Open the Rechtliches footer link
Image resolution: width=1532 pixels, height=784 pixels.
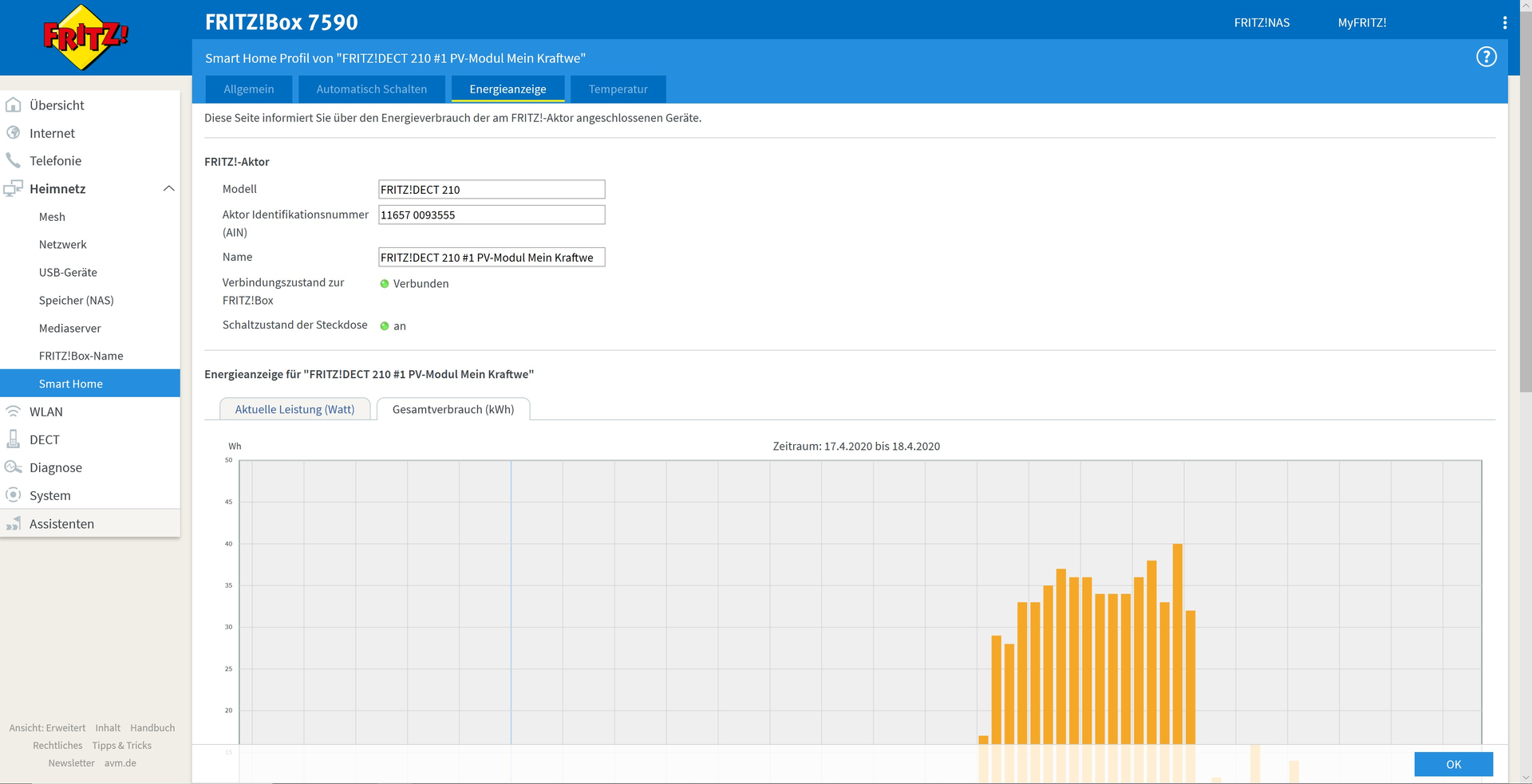point(57,745)
